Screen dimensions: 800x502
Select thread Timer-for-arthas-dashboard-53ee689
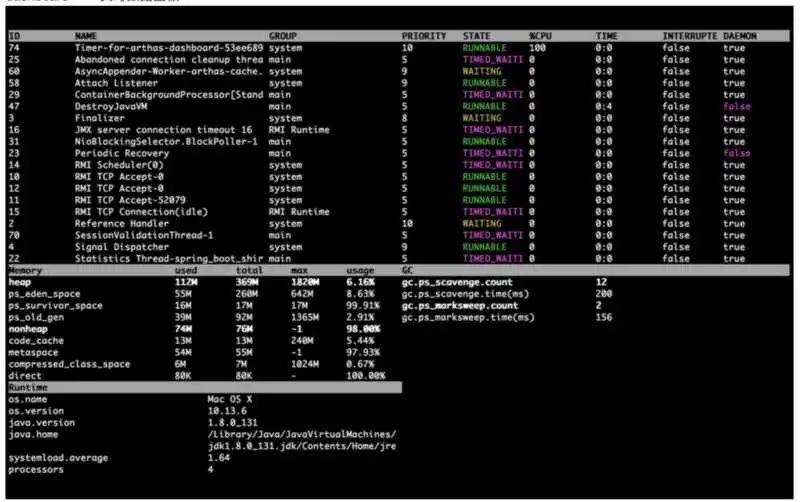[x=169, y=48]
